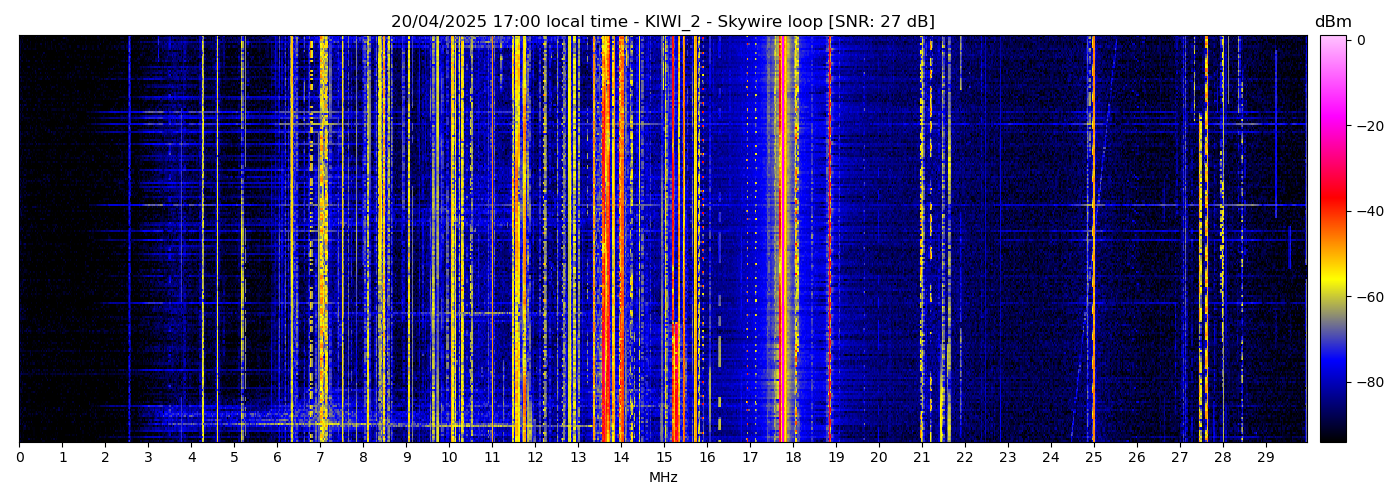Viewport: 1400px width, 500px height.
Task: Click the MHz x-axis label
Action: point(663,478)
